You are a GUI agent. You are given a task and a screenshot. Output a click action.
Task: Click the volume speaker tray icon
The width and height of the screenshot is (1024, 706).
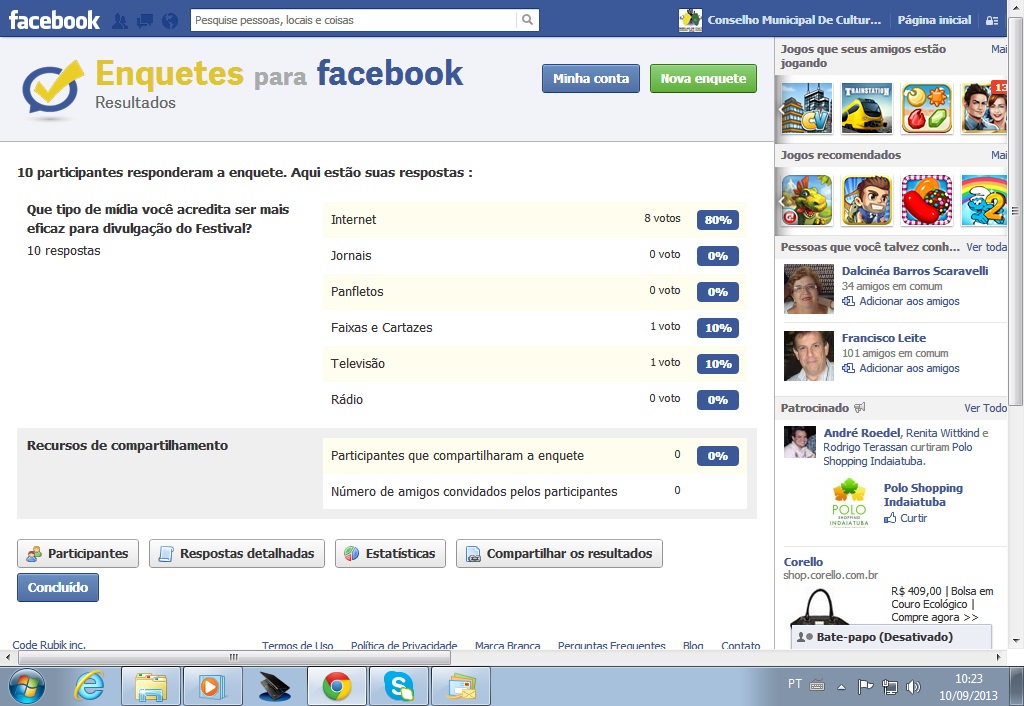coord(914,686)
